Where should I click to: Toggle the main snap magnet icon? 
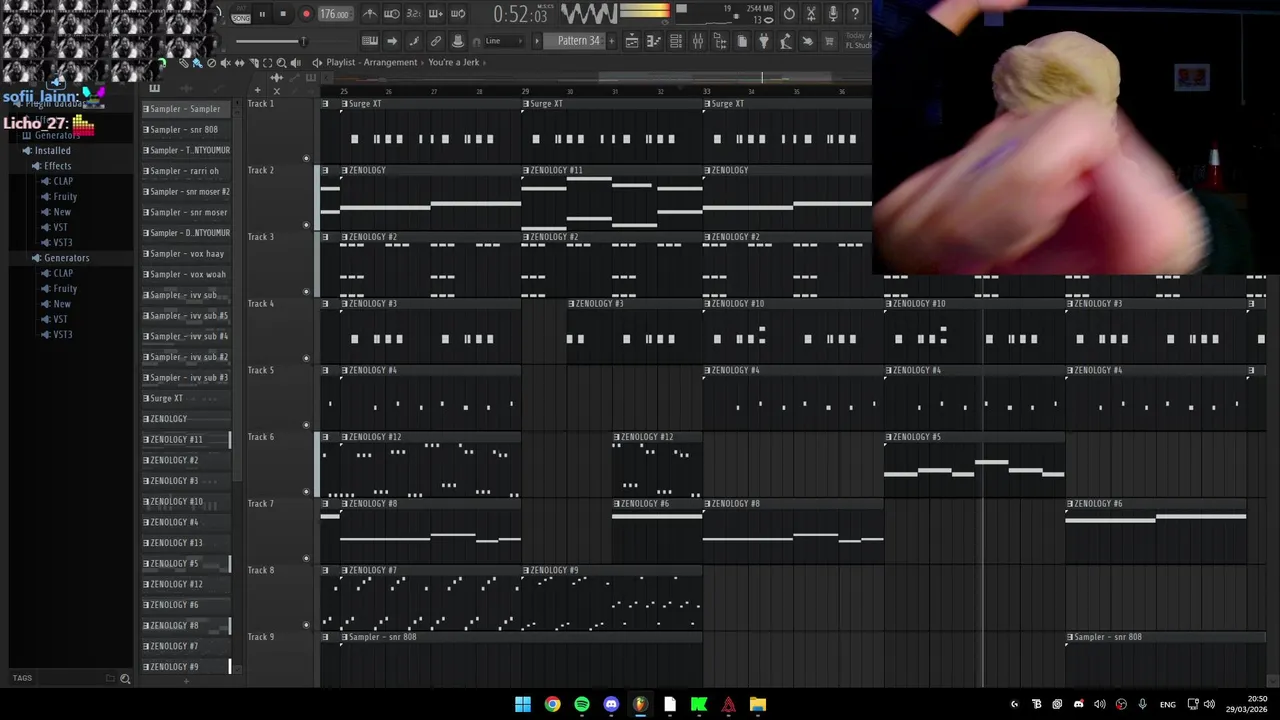[x=476, y=42]
